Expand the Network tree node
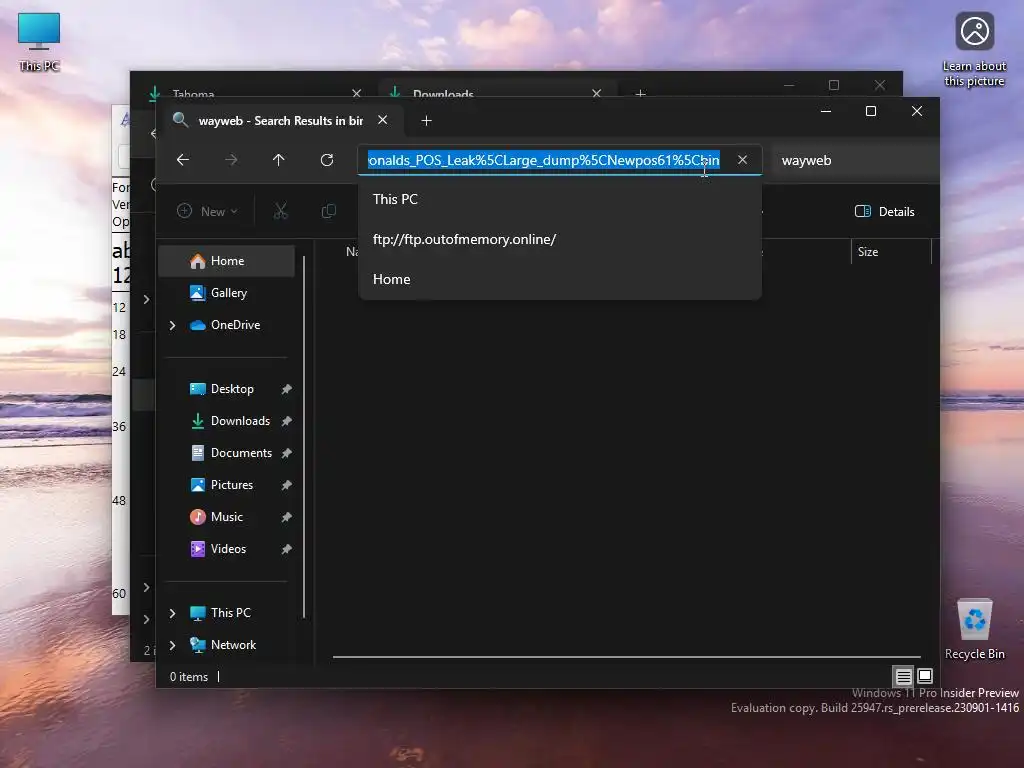This screenshot has height=768, width=1024. (x=172, y=645)
